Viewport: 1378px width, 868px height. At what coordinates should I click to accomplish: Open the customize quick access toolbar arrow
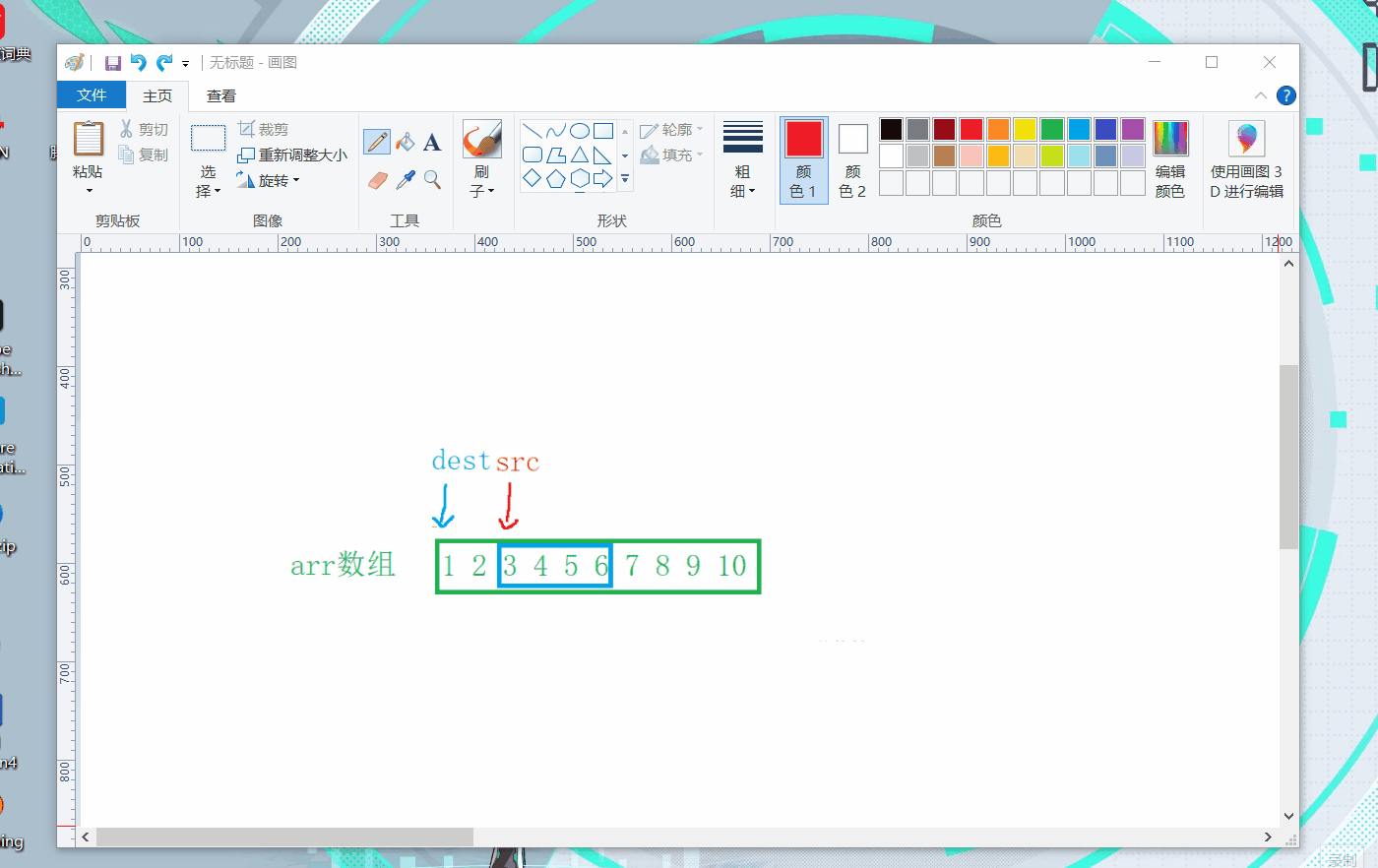tap(185, 64)
